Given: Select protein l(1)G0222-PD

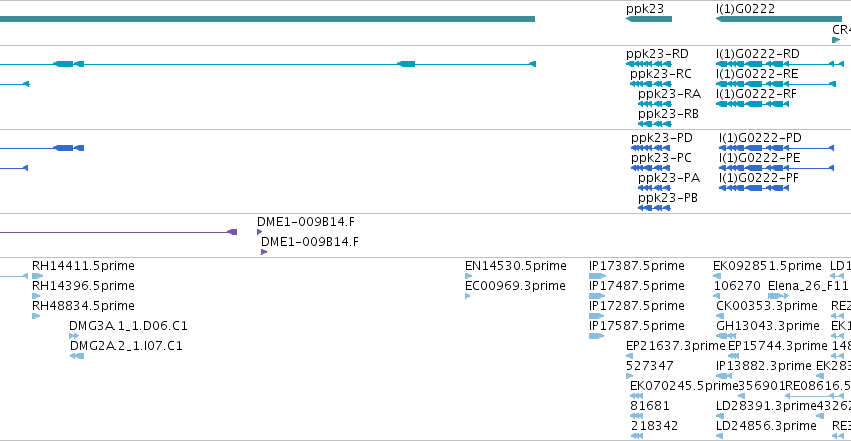Looking at the screenshot, I should pos(776,148).
